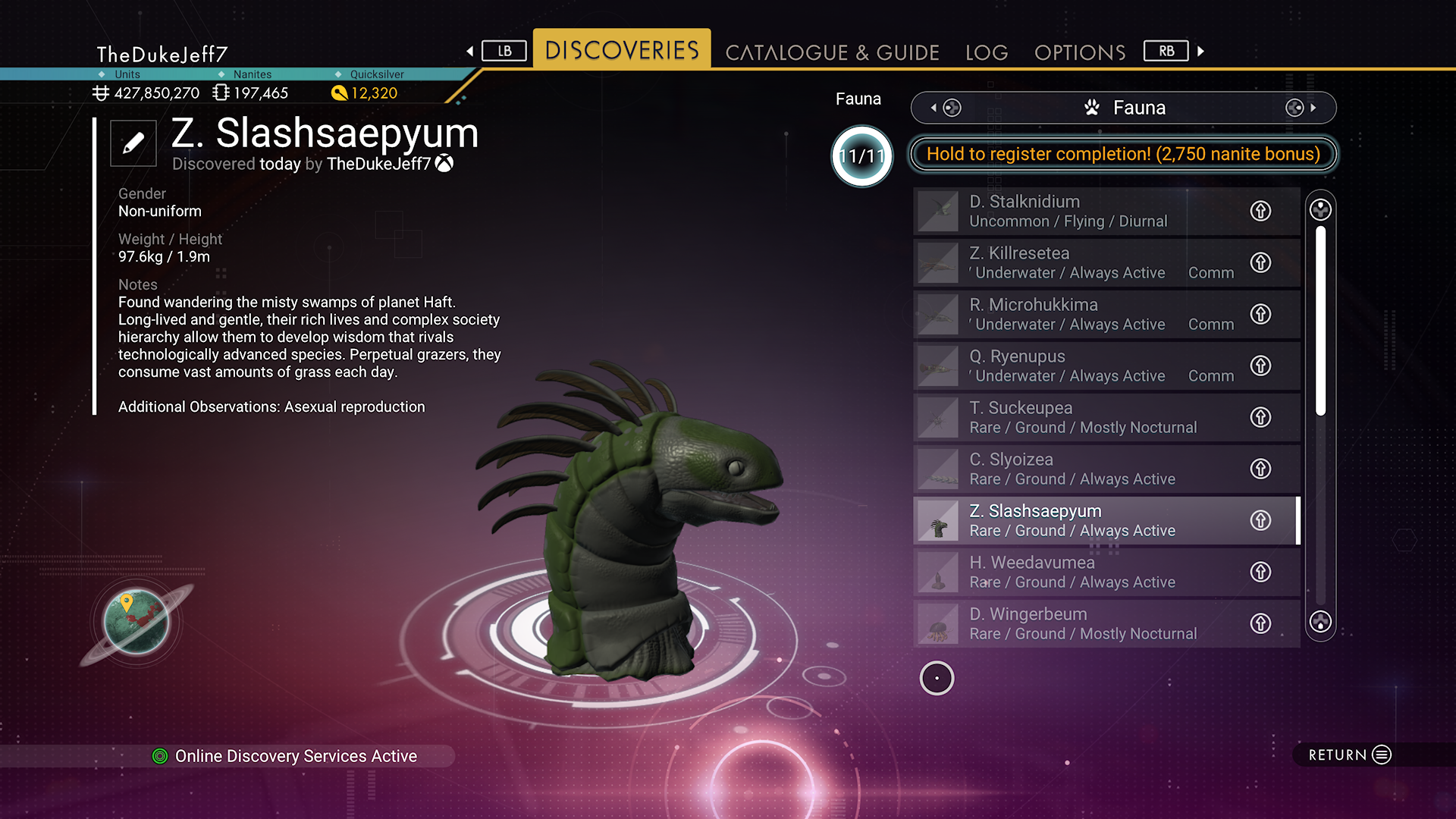Click the pencil rename icon beside Z. Slashsaepyum
Image resolution: width=1456 pixels, height=819 pixels.
[133, 143]
